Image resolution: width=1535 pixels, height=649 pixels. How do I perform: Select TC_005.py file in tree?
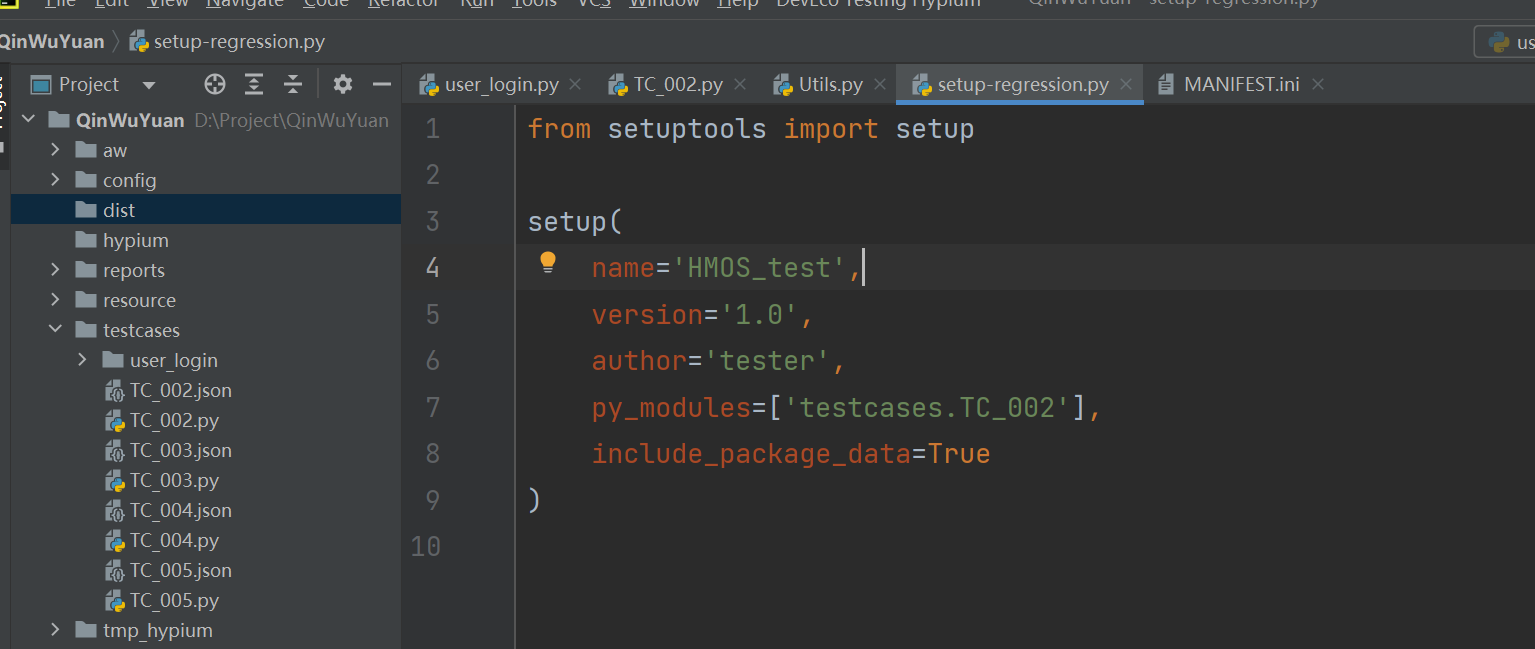(174, 601)
